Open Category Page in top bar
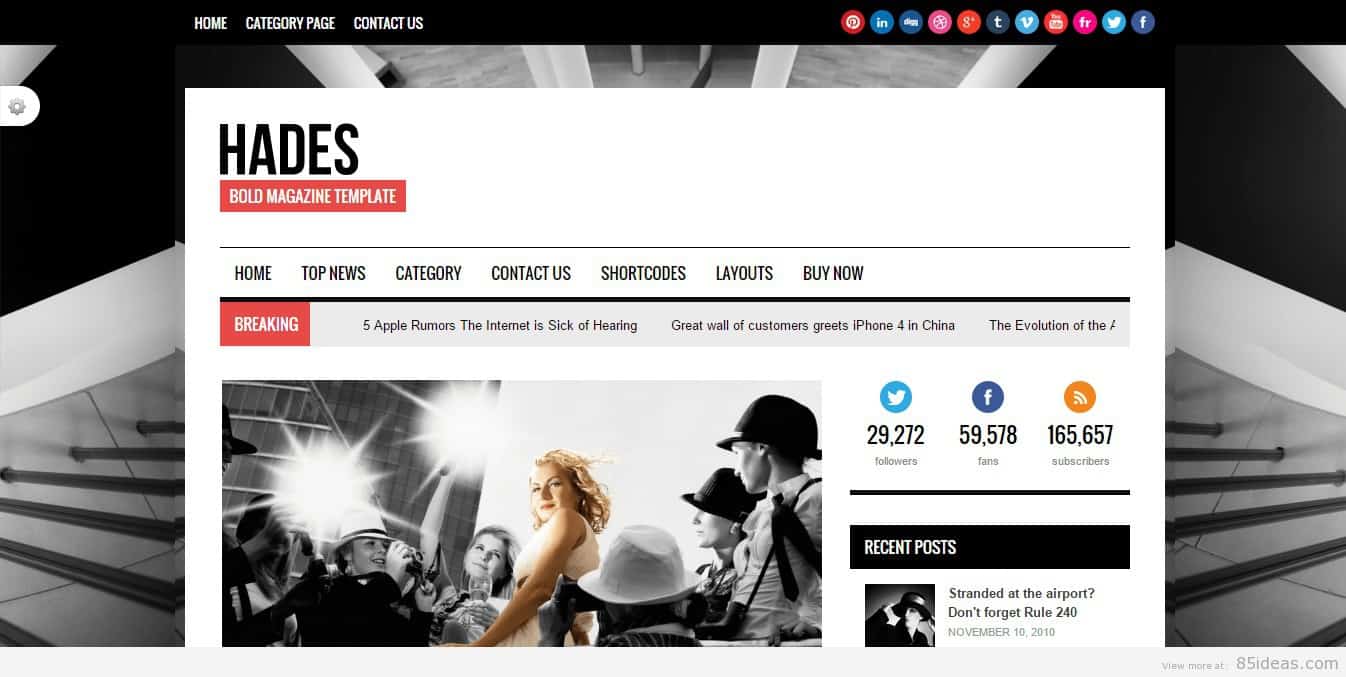This screenshot has width=1346, height=677. click(290, 23)
